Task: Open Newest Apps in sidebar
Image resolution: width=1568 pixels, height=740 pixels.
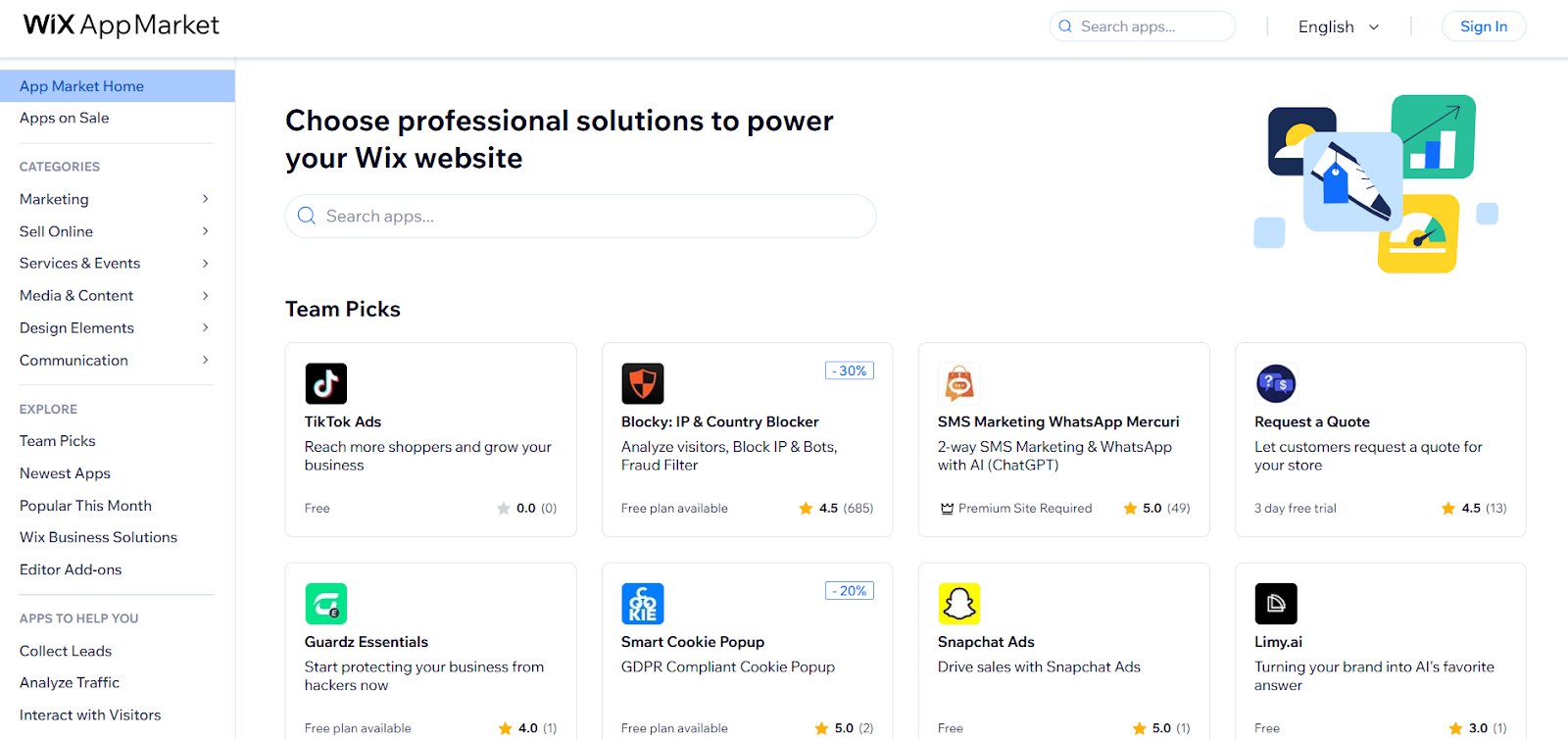Action: [65, 473]
